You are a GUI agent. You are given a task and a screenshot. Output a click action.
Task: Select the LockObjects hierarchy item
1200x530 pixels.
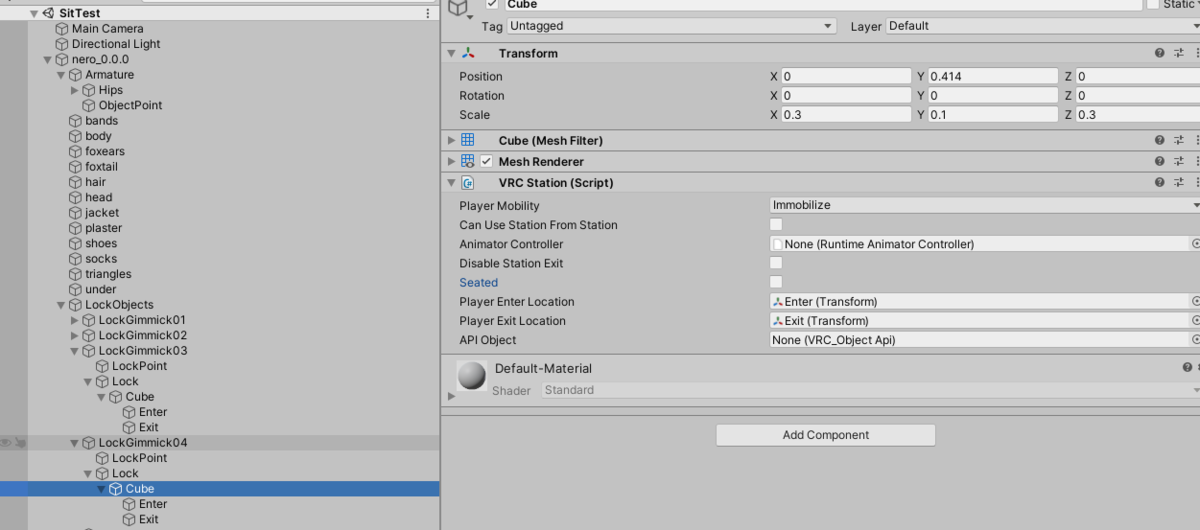(x=120, y=305)
